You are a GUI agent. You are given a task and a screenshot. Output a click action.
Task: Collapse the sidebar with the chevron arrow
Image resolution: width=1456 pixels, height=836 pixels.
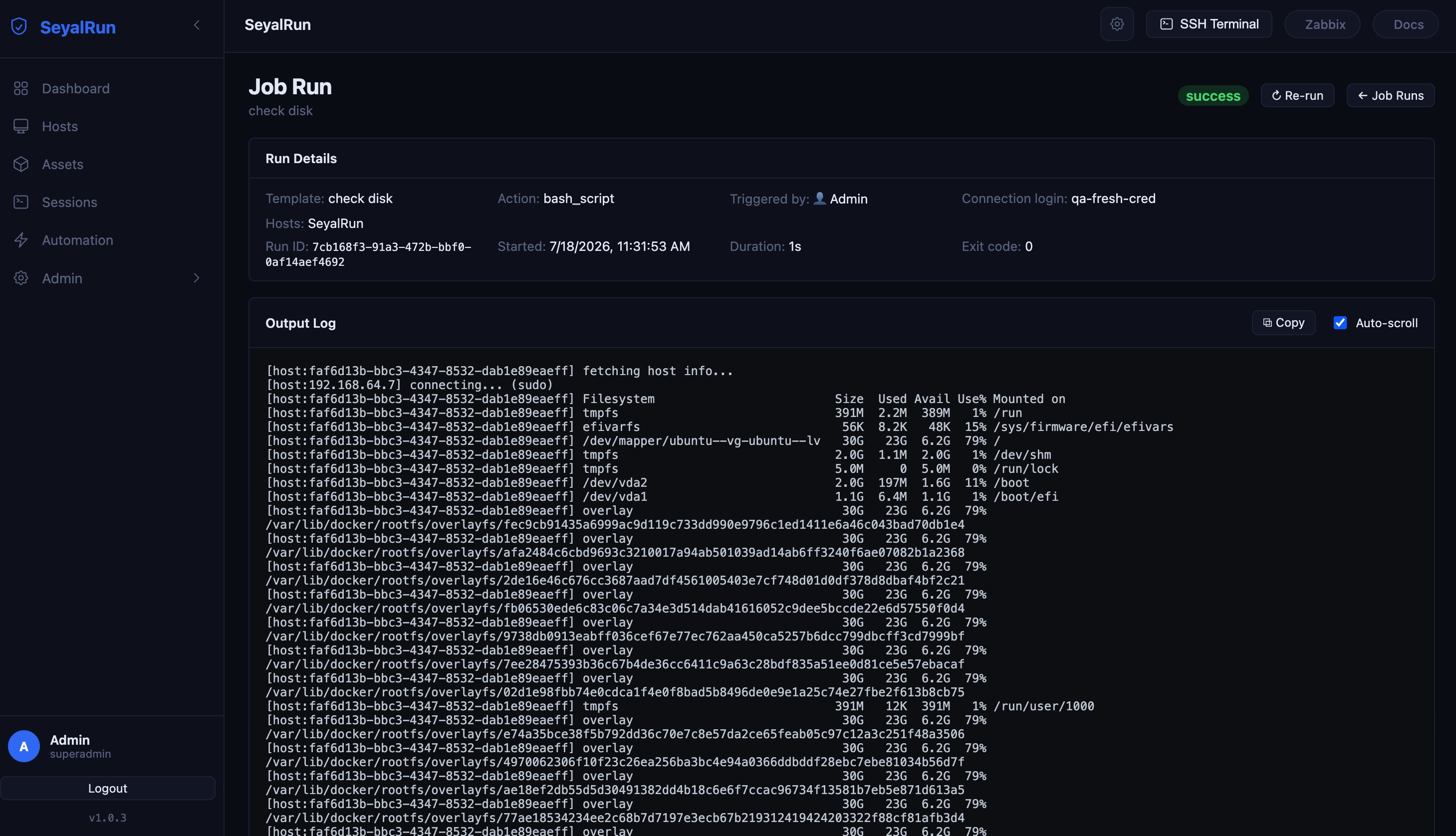tap(197, 24)
